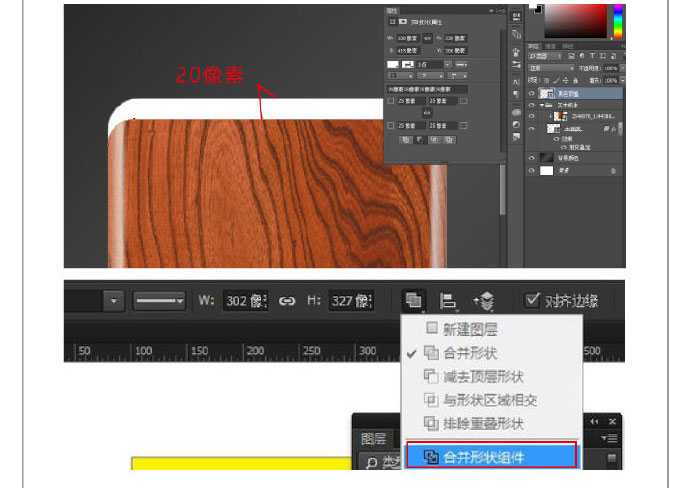690x488 pixels.
Task: Click the path operations icon in options bar
Action: tap(412, 300)
